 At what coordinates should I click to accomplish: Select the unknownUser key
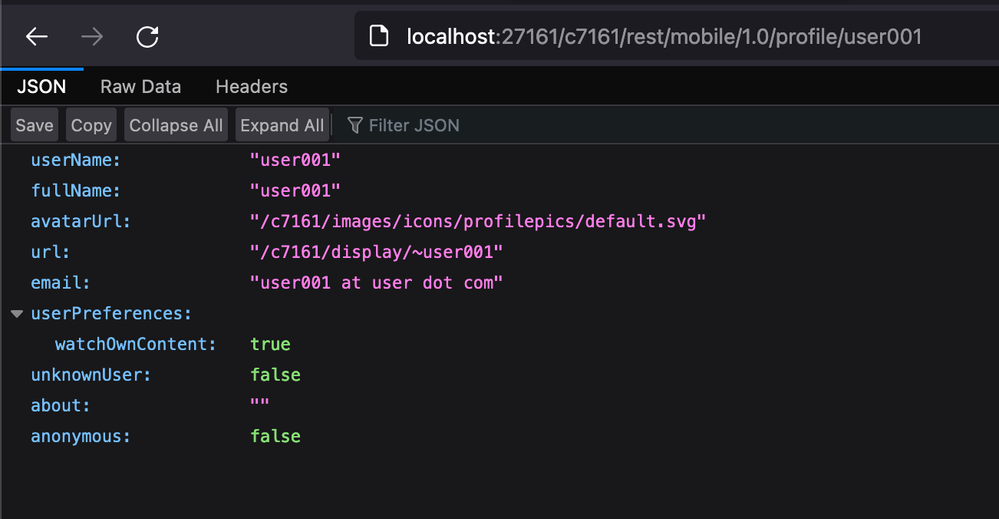90,374
